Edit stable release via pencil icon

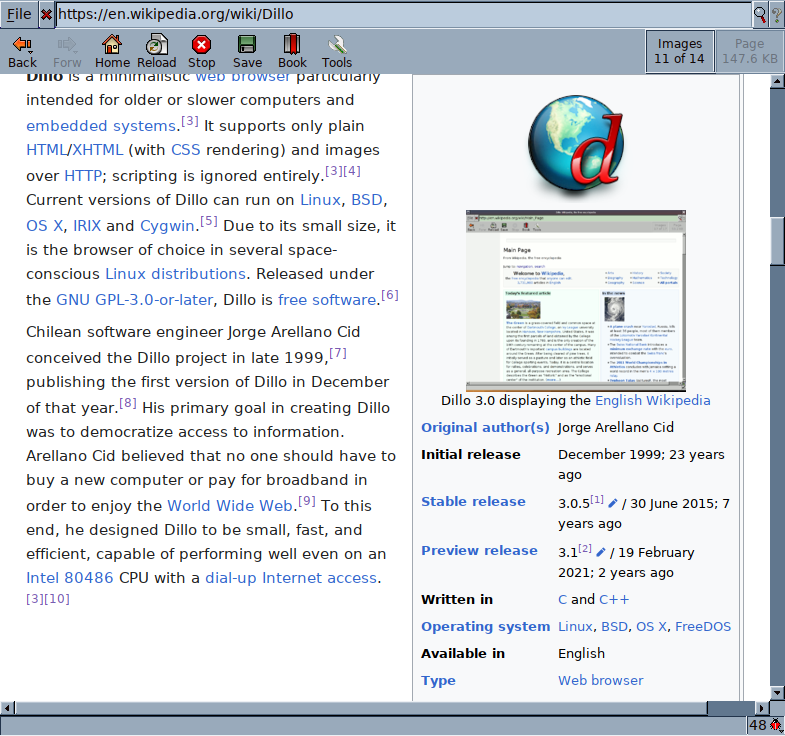coord(613,503)
